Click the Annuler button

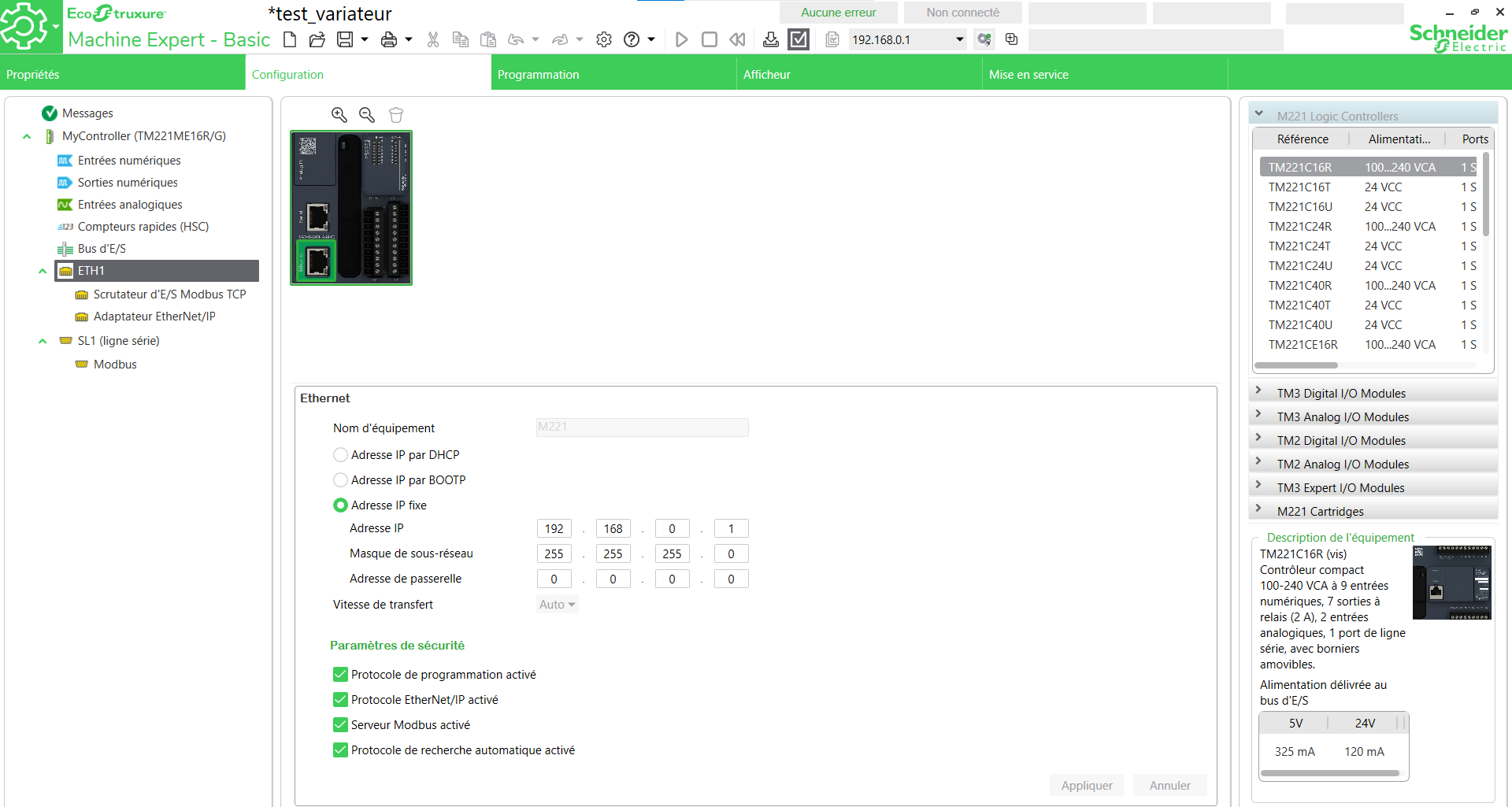1169,785
